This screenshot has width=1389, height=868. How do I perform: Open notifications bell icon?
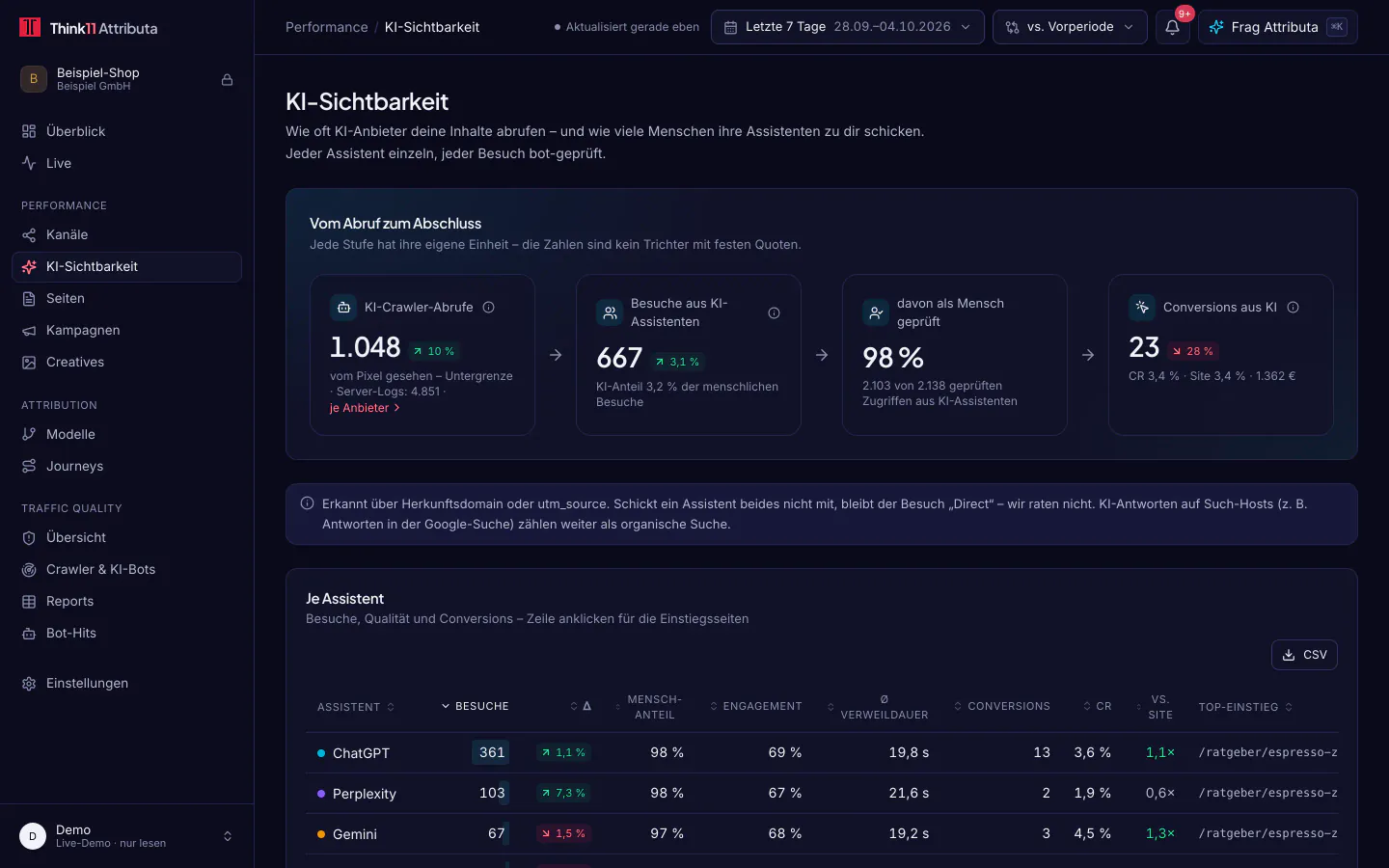point(1172,27)
